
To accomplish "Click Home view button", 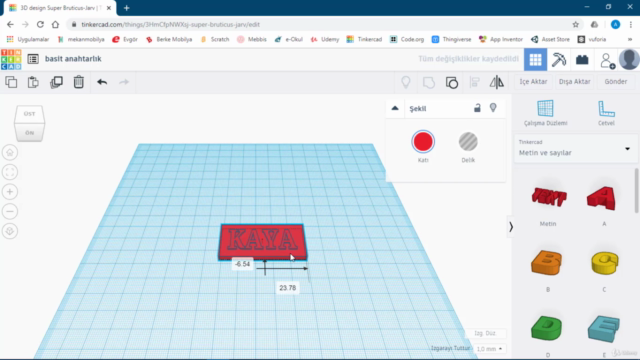I will tap(10, 152).
